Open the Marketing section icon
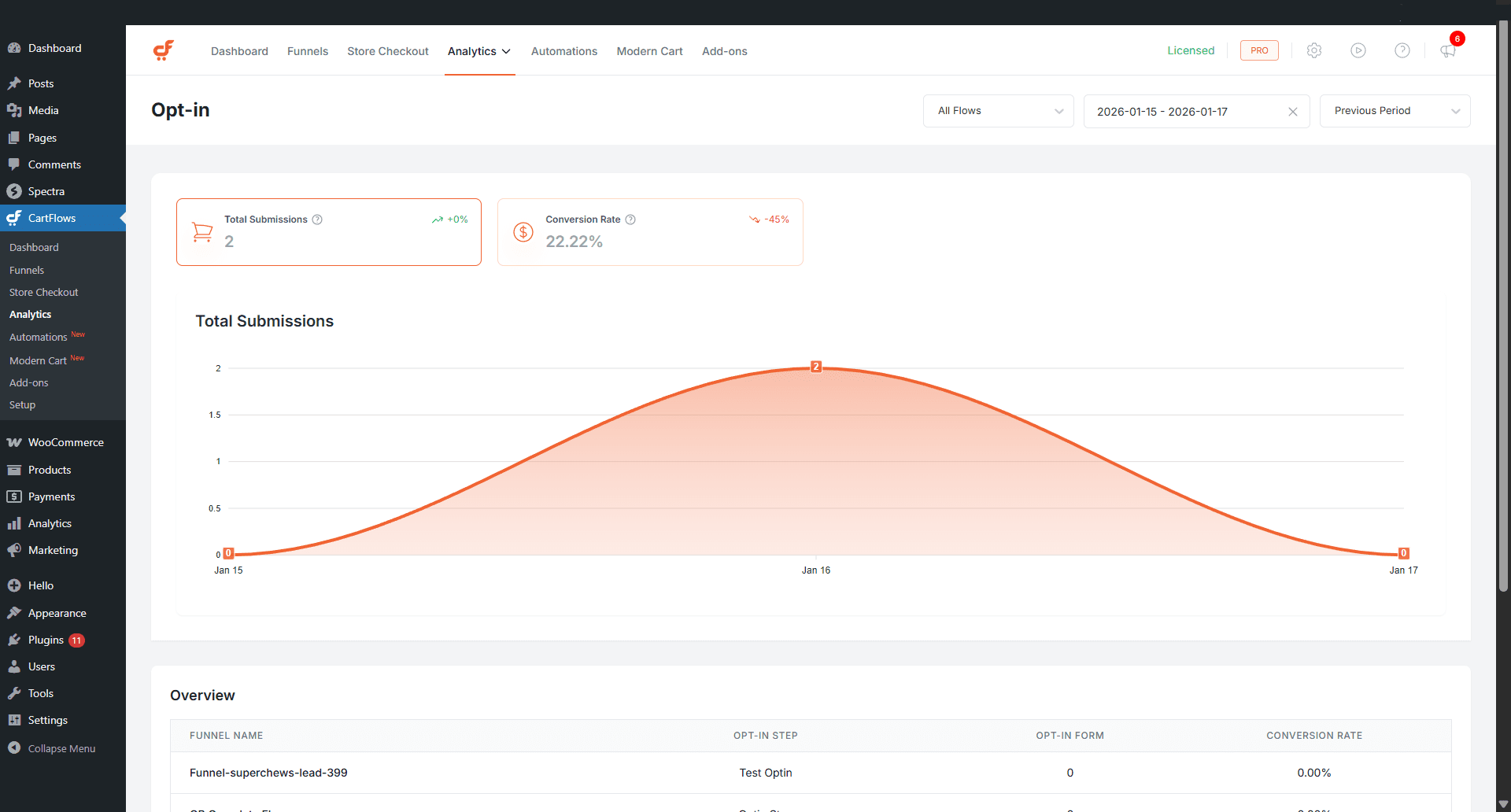The height and width of the screenshot is (812, 1511). [14, 550]
